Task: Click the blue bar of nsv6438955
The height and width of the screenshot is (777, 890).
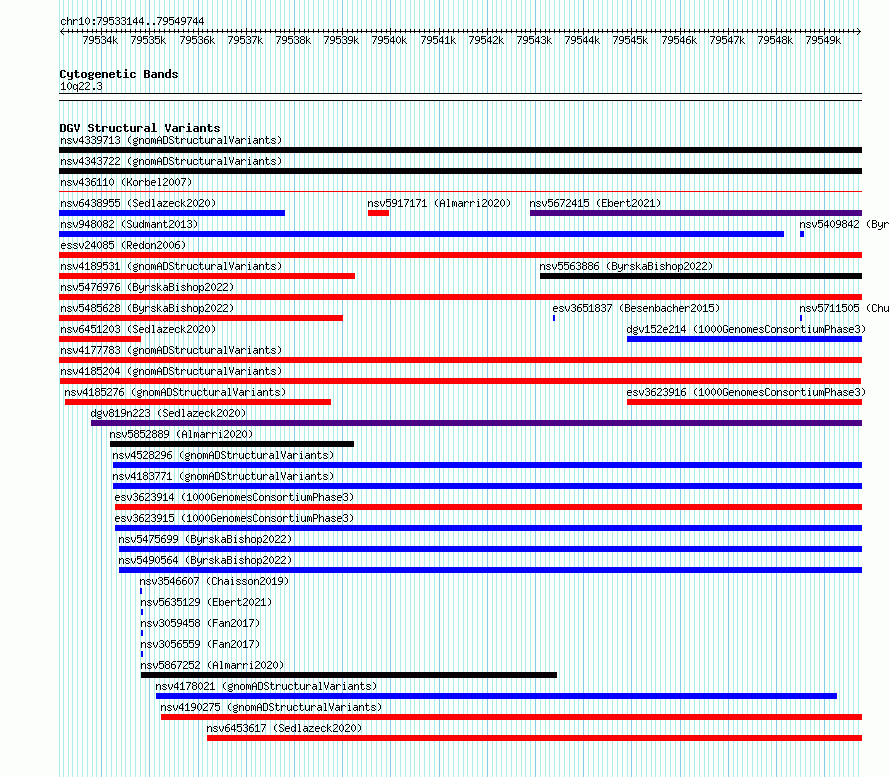Action: 172,213
